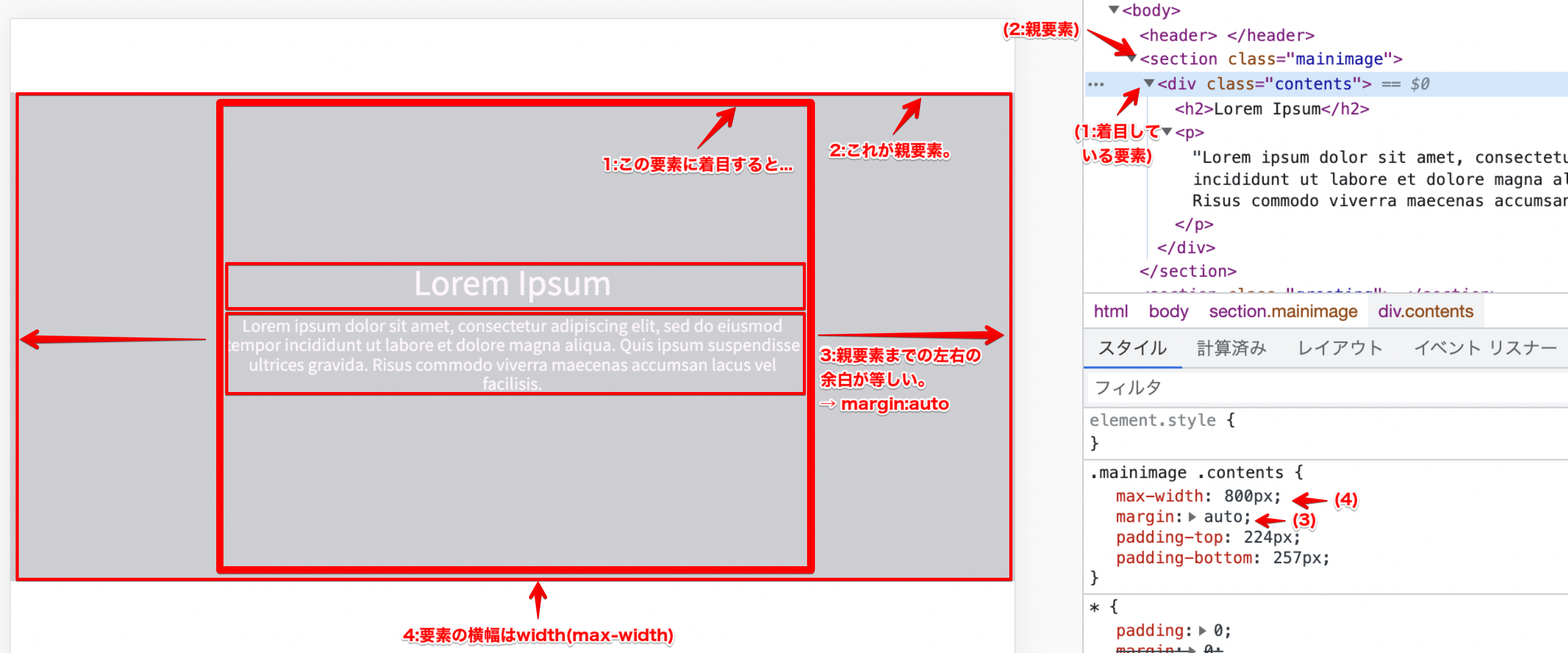Click the universal * selector rule
Screen dimensions: 1568x653
[x=1094, y=607]
